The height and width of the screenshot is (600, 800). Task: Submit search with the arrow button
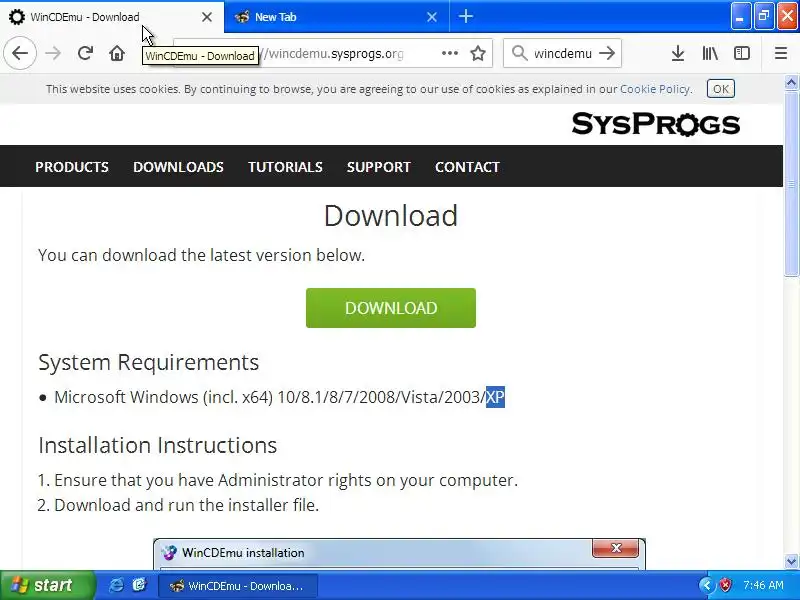click(x=607, y=53)
